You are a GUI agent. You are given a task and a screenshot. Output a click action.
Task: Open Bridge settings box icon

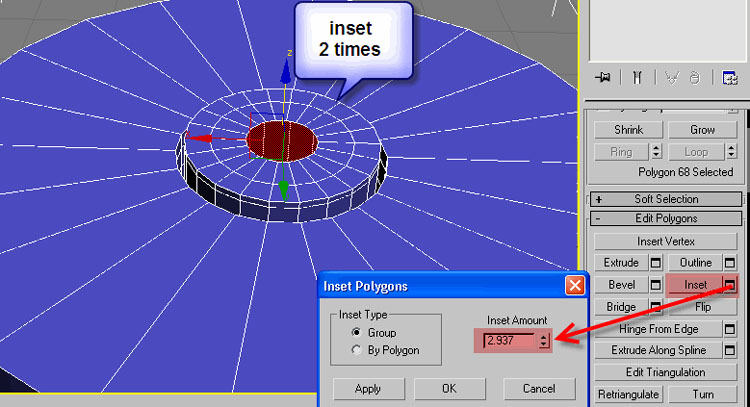click(656, 307)
